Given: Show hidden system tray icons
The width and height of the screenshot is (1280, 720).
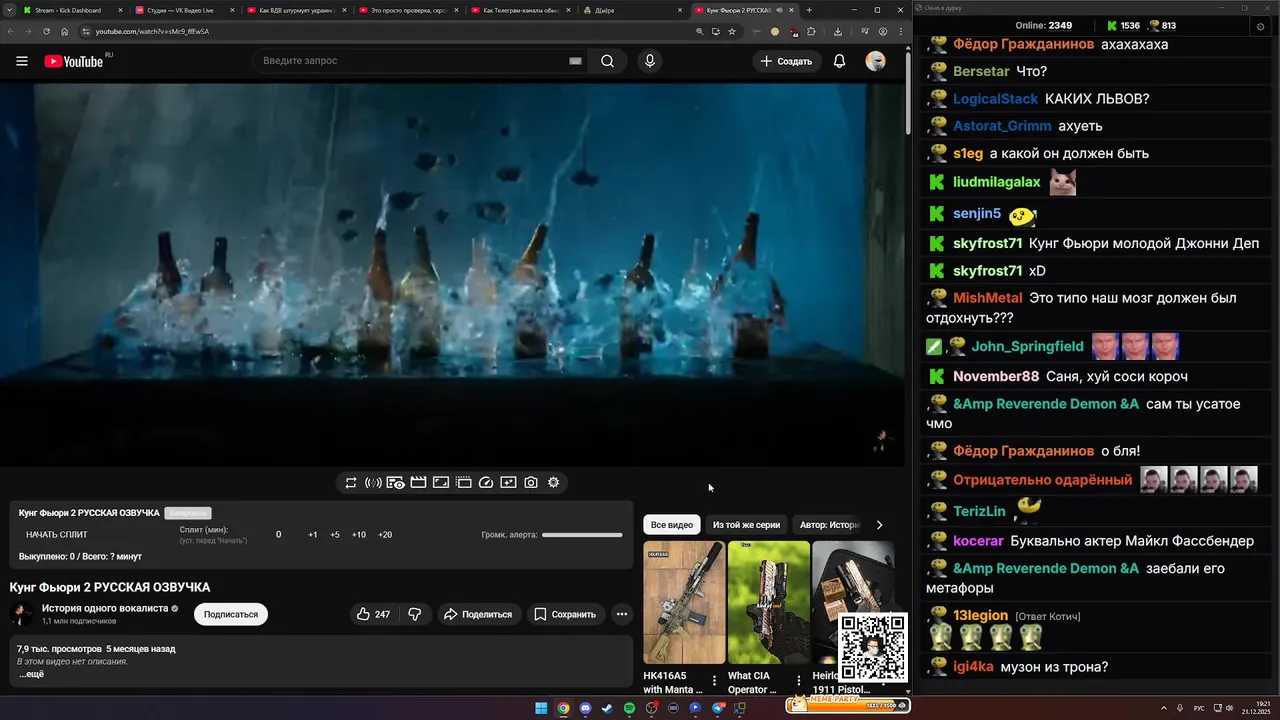Looking at the screenshot, I should [x=1165, y=708].
